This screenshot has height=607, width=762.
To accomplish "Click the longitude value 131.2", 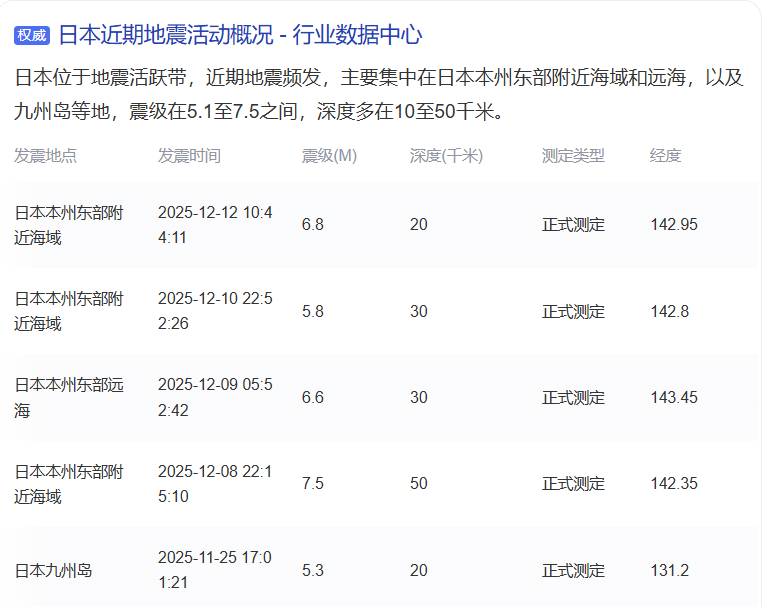I will click(x=669, y=570).
